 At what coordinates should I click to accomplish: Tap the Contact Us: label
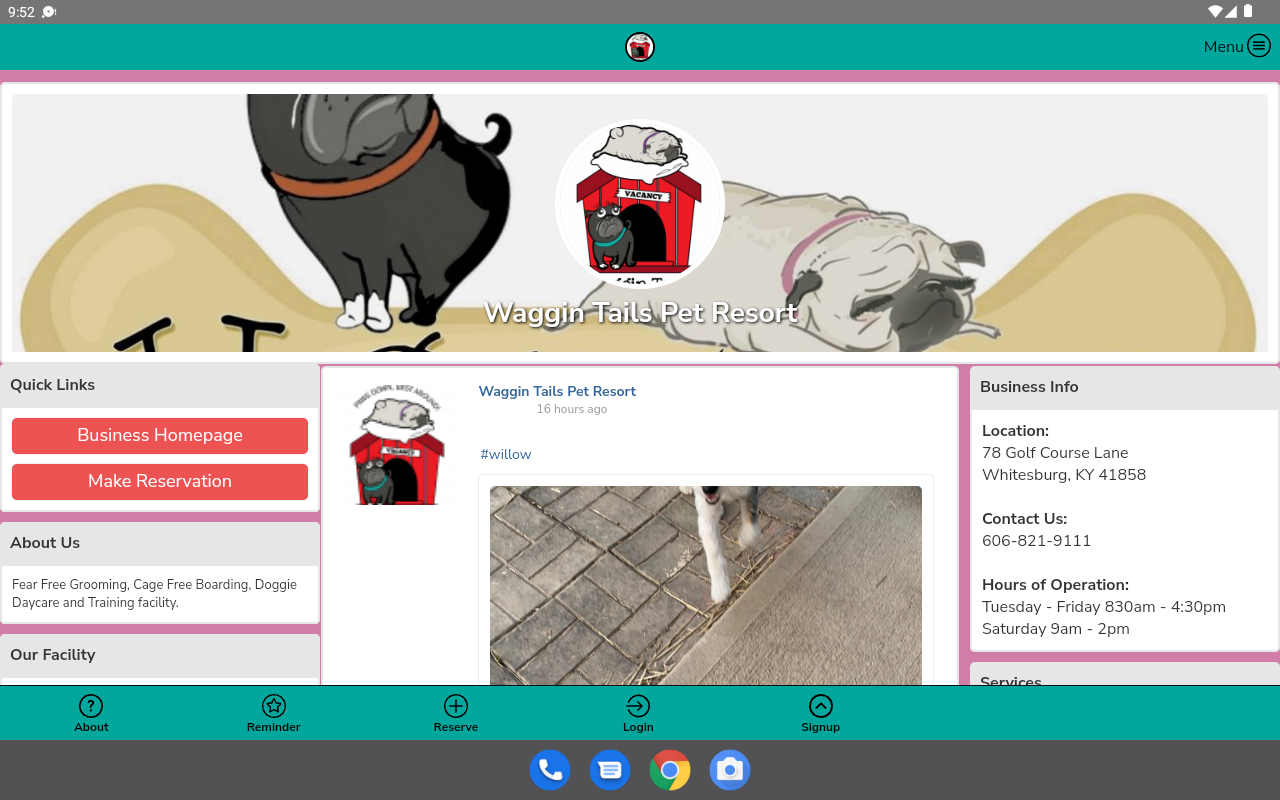point(1025,519)
